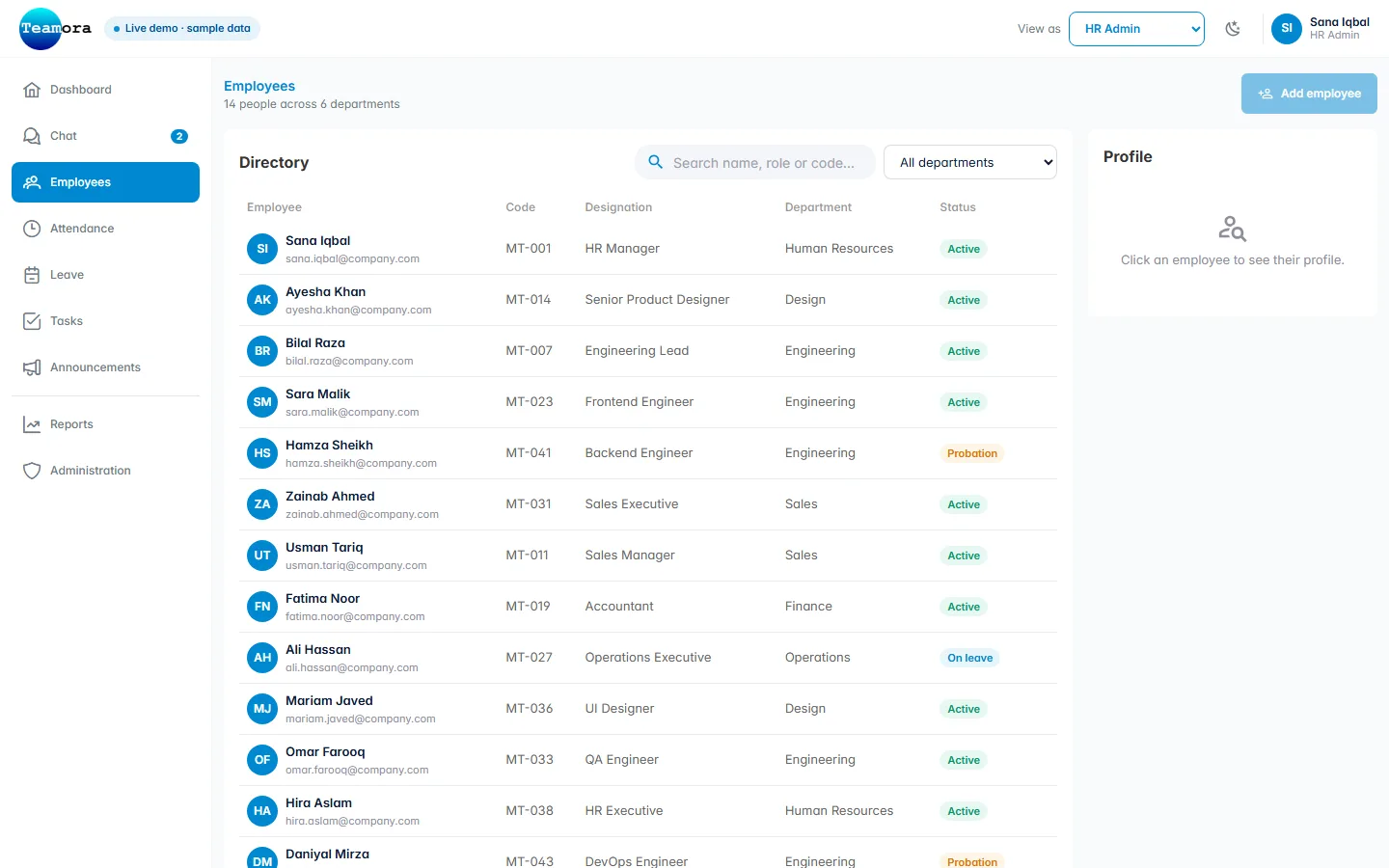Screen dimensions: 1389x868
Task: Click Hamza Sheikh's Probation status badge
Action: pyautogui.click(x=971, y=453)
